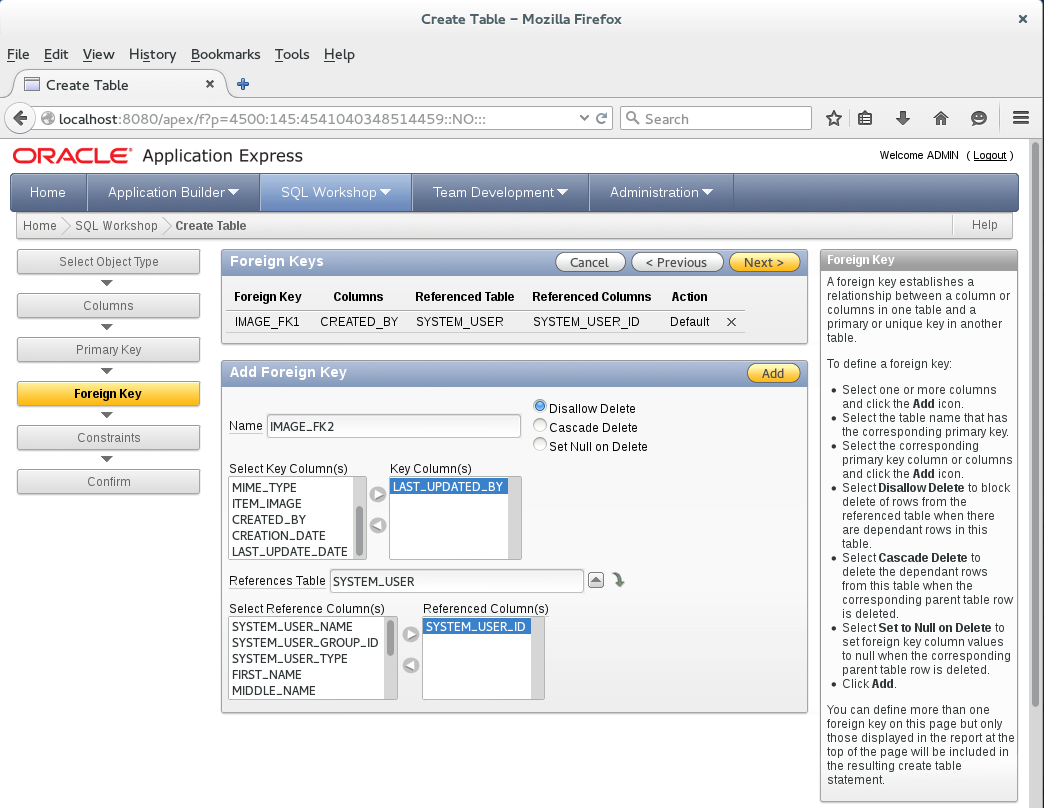Viewport: 1044px width, 808px height.
Task: Open the Help menu in menu bar
Action: tap(340, 55)
